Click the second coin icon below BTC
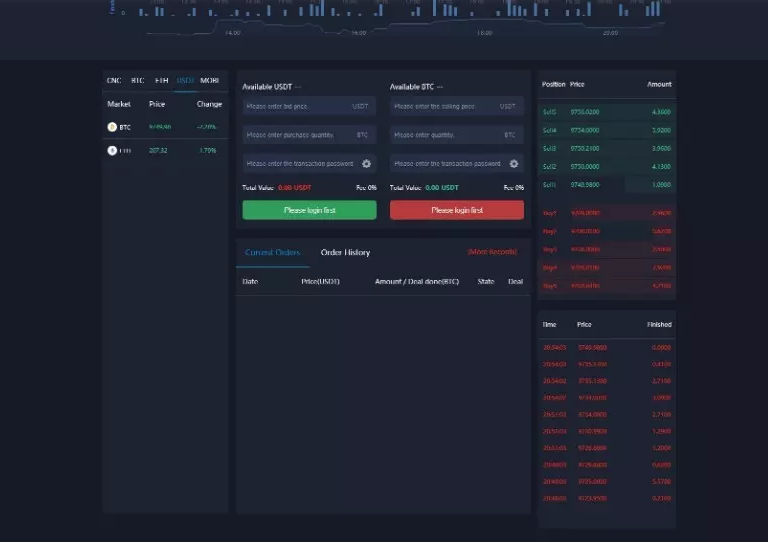The image size is (768, 542). point(112,150)
